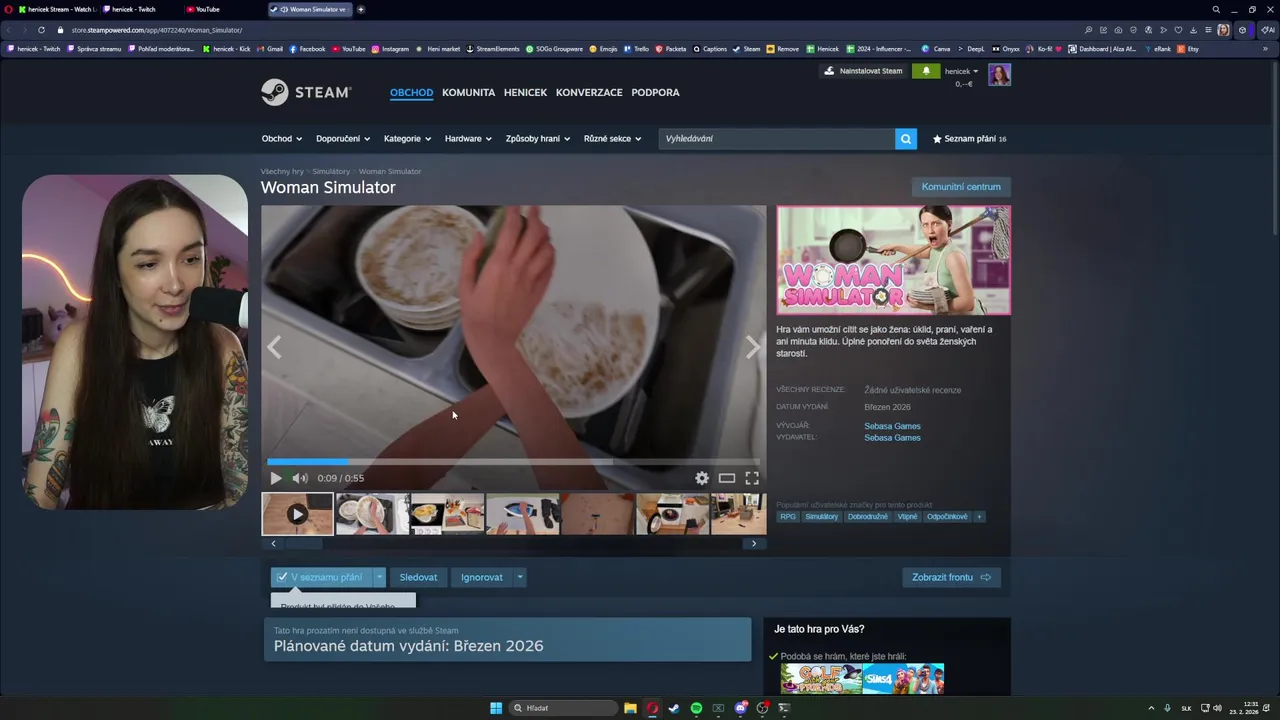Expand the Ignorovat dropdown arrow
The width and height of the screenshot is (1280, 720).
(x=520, y=577)
